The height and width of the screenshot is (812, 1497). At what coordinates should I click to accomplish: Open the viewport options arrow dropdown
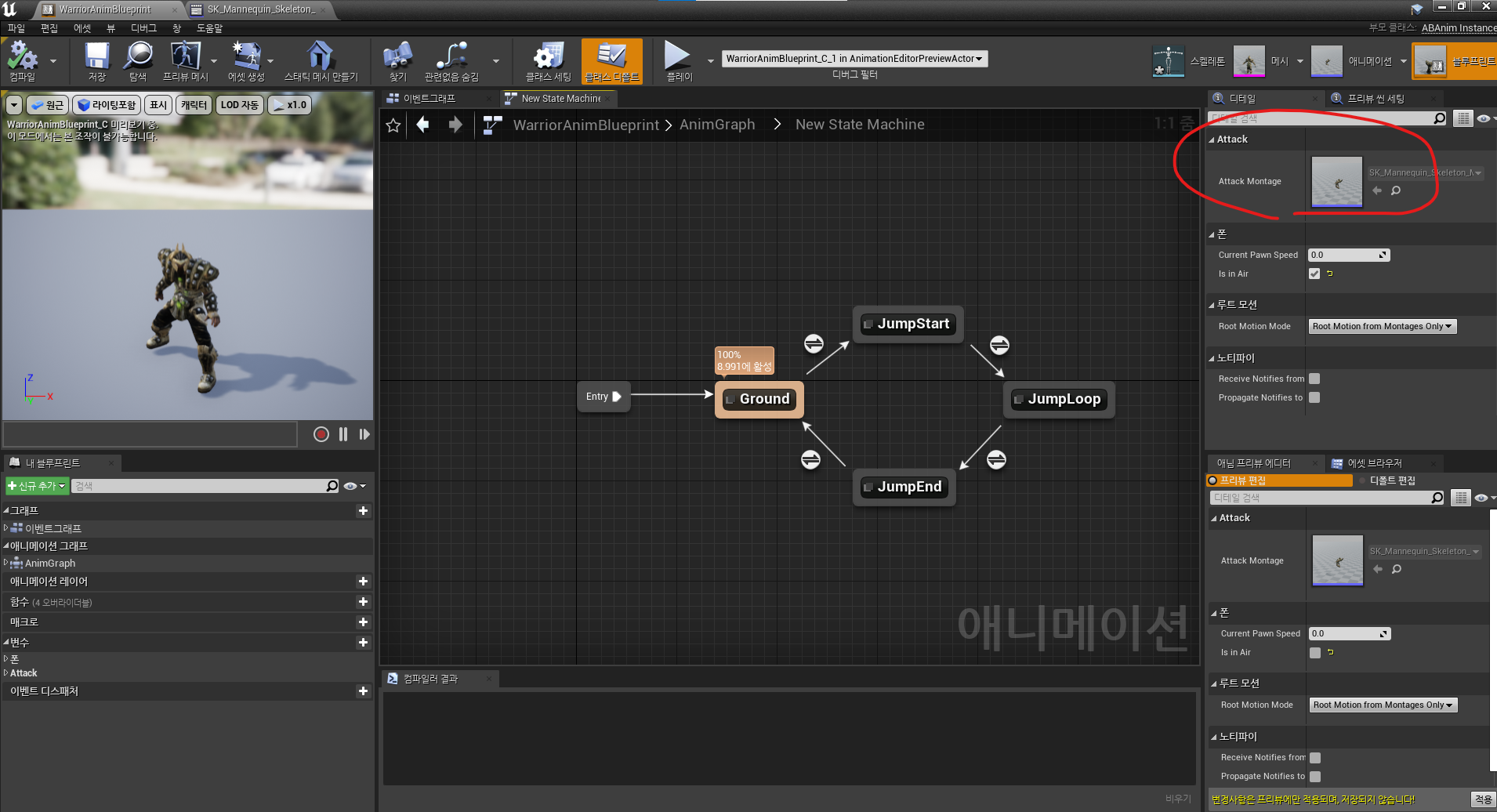tap(13, 105)
